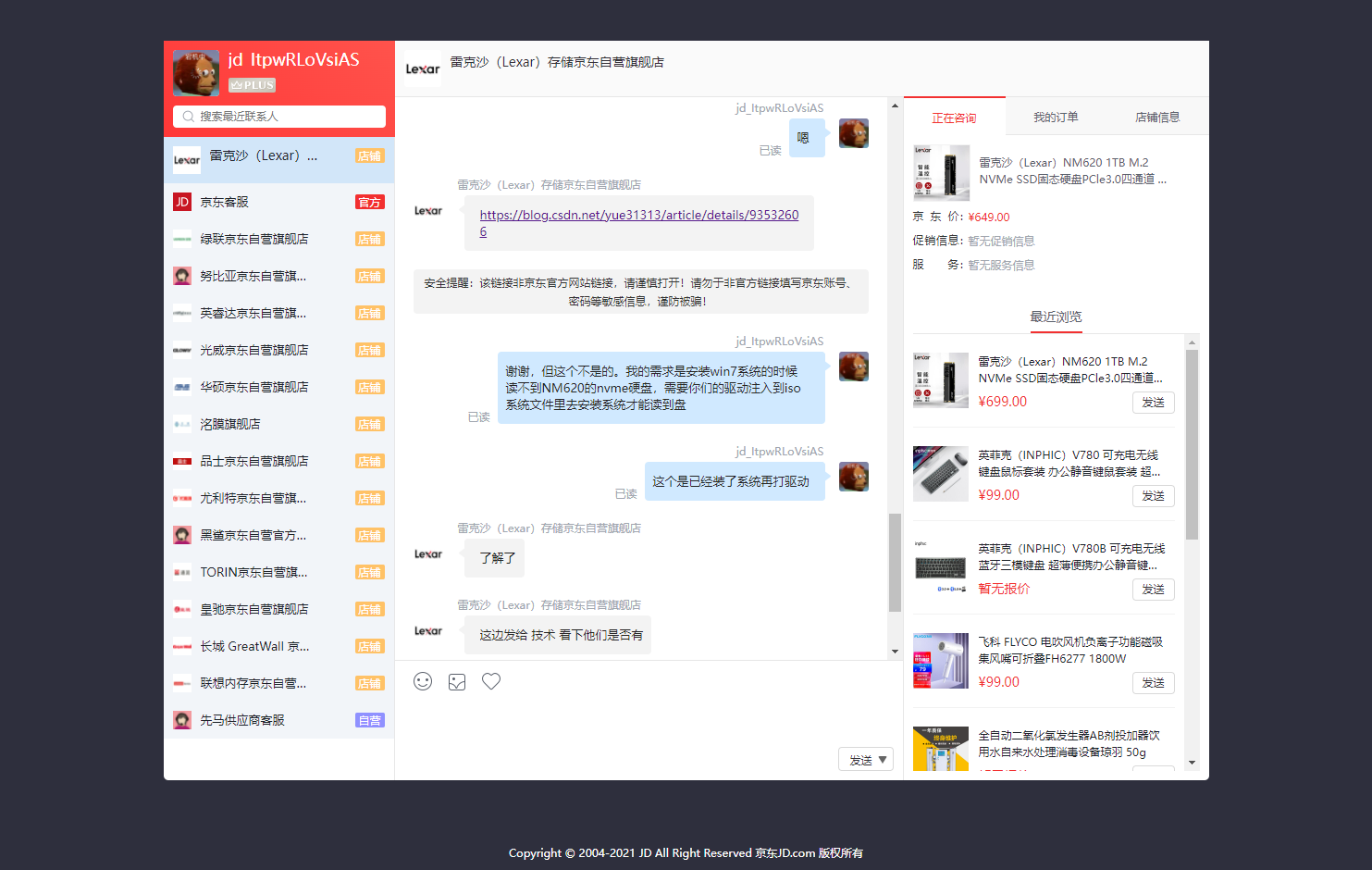This screenshot has width=1372, height=870.
Task: Click the 尤利特京东自营旗 contact logo
Action: [182, 498]
